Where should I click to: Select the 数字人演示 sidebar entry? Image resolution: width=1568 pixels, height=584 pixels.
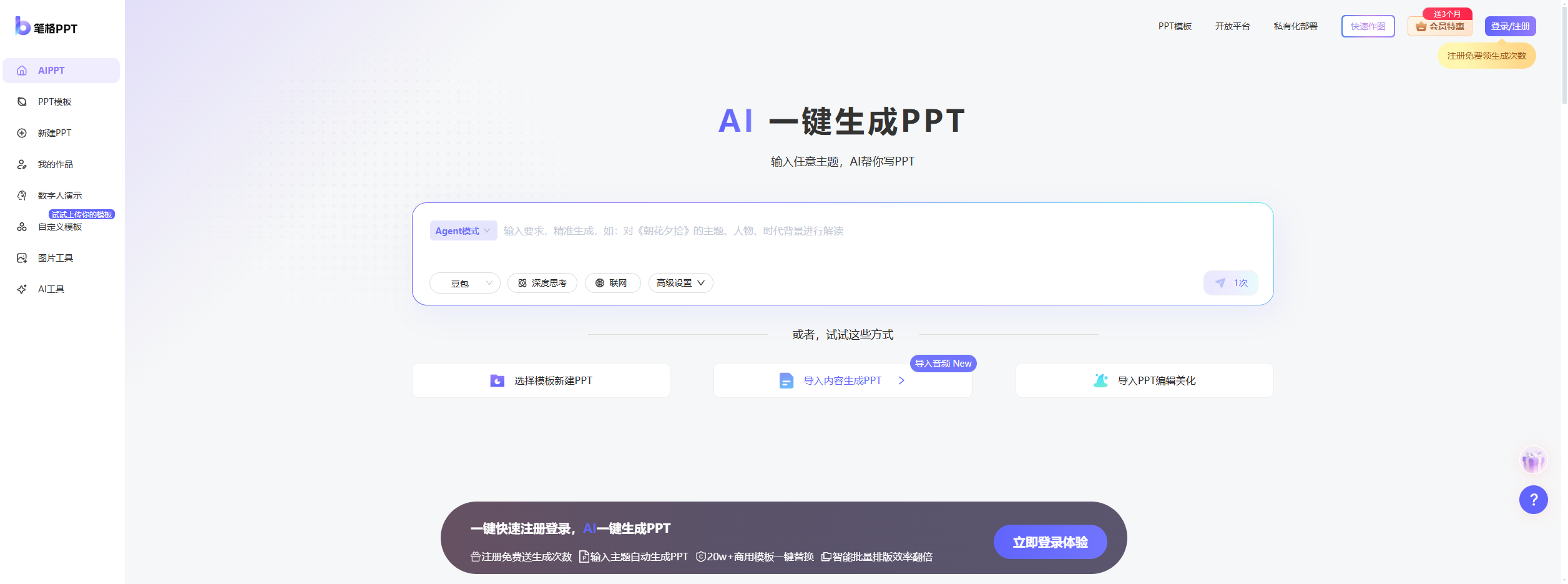(x=61, y=195)
